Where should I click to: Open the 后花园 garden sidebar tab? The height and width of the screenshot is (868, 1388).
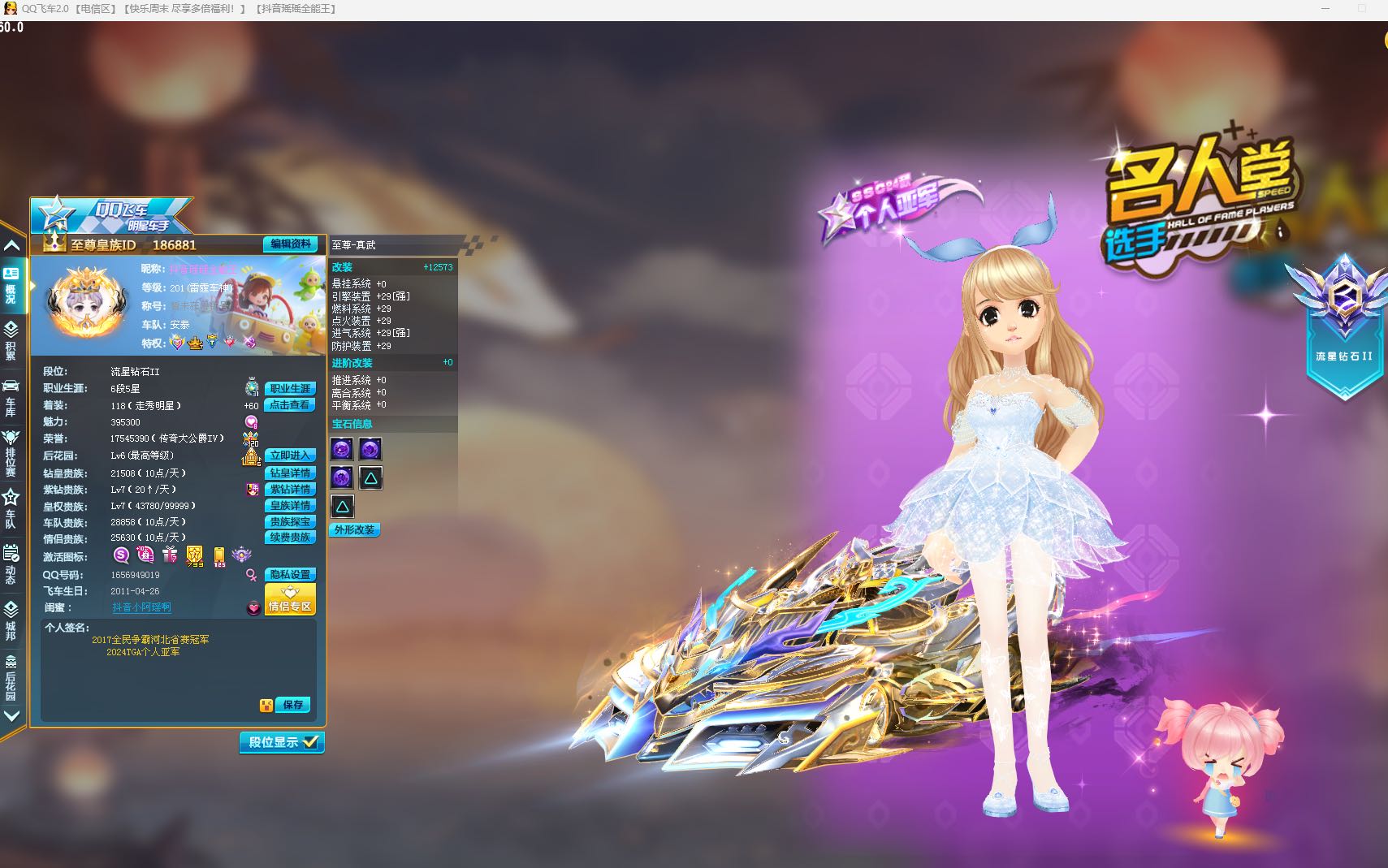pyautogui.click(x=11, y=676)
